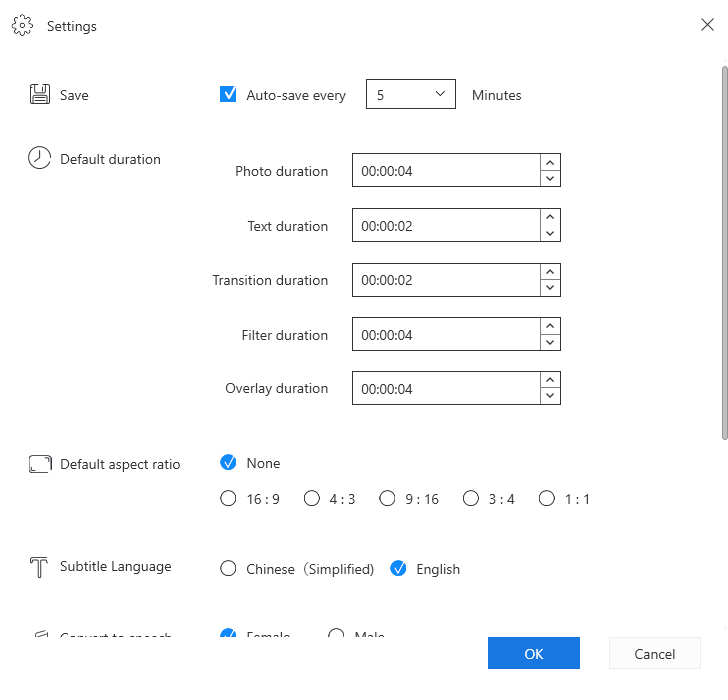The height and width of the screenshot is (700, 728).
Task: Increase Transition duration with up arrow
Action: click(x=549, y=272)
